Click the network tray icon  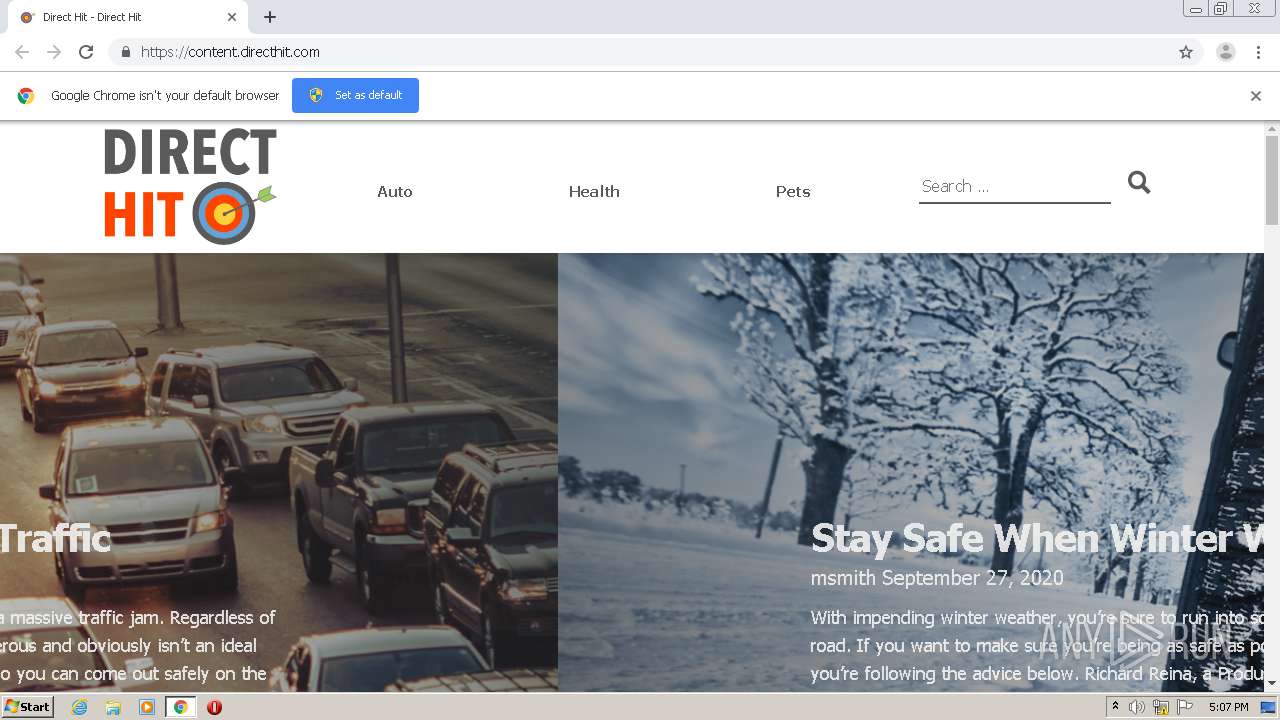click(1161, 707)
